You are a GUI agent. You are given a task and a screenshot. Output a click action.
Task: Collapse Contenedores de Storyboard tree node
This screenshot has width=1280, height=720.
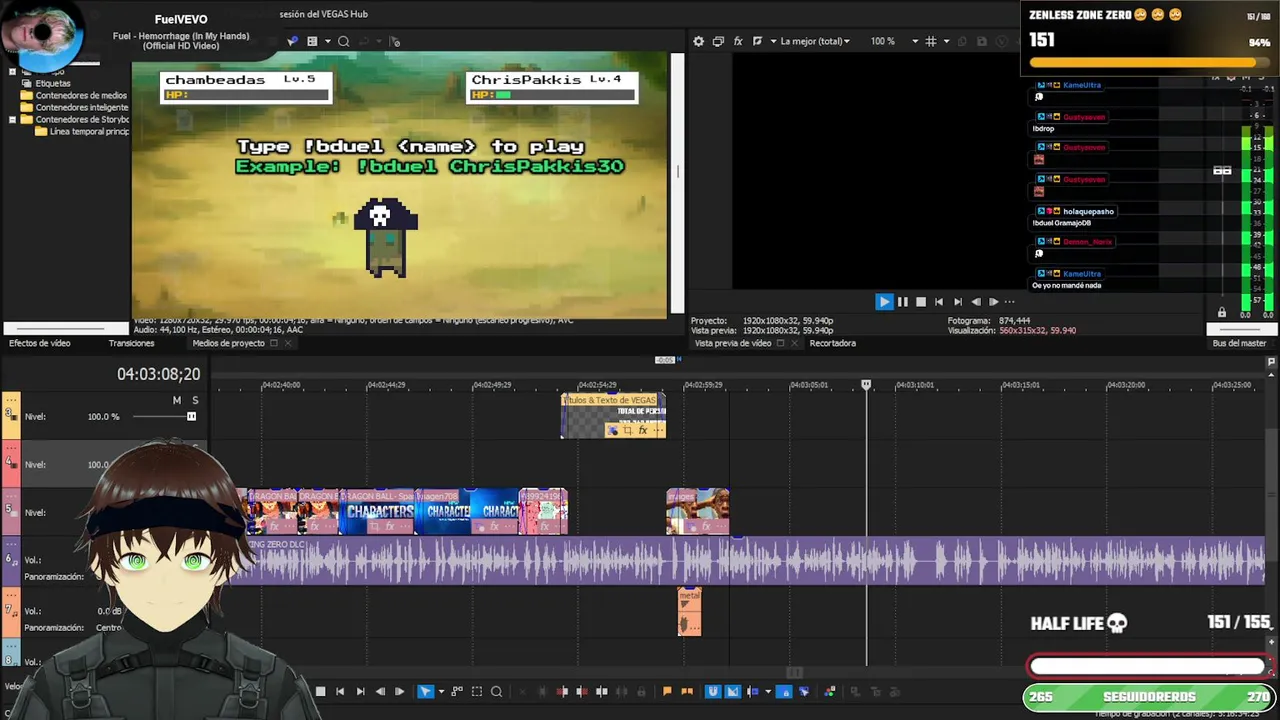point(12,119)
